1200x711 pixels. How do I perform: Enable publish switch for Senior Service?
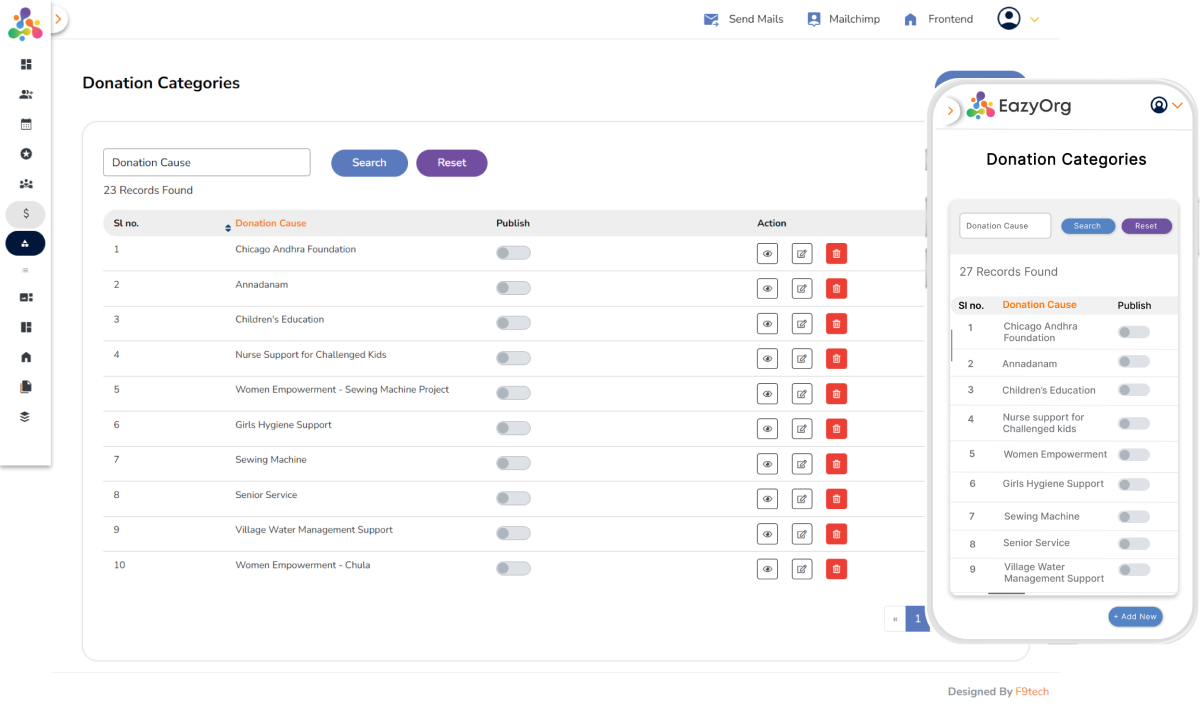tap(513, 498)
